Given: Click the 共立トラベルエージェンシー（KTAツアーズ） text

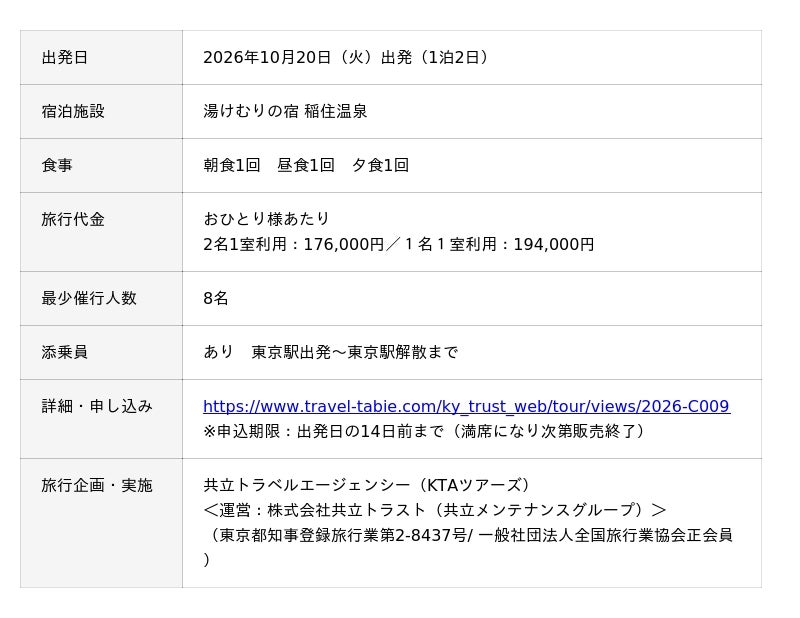Looking at the screenshot, I should pos(366,485).
